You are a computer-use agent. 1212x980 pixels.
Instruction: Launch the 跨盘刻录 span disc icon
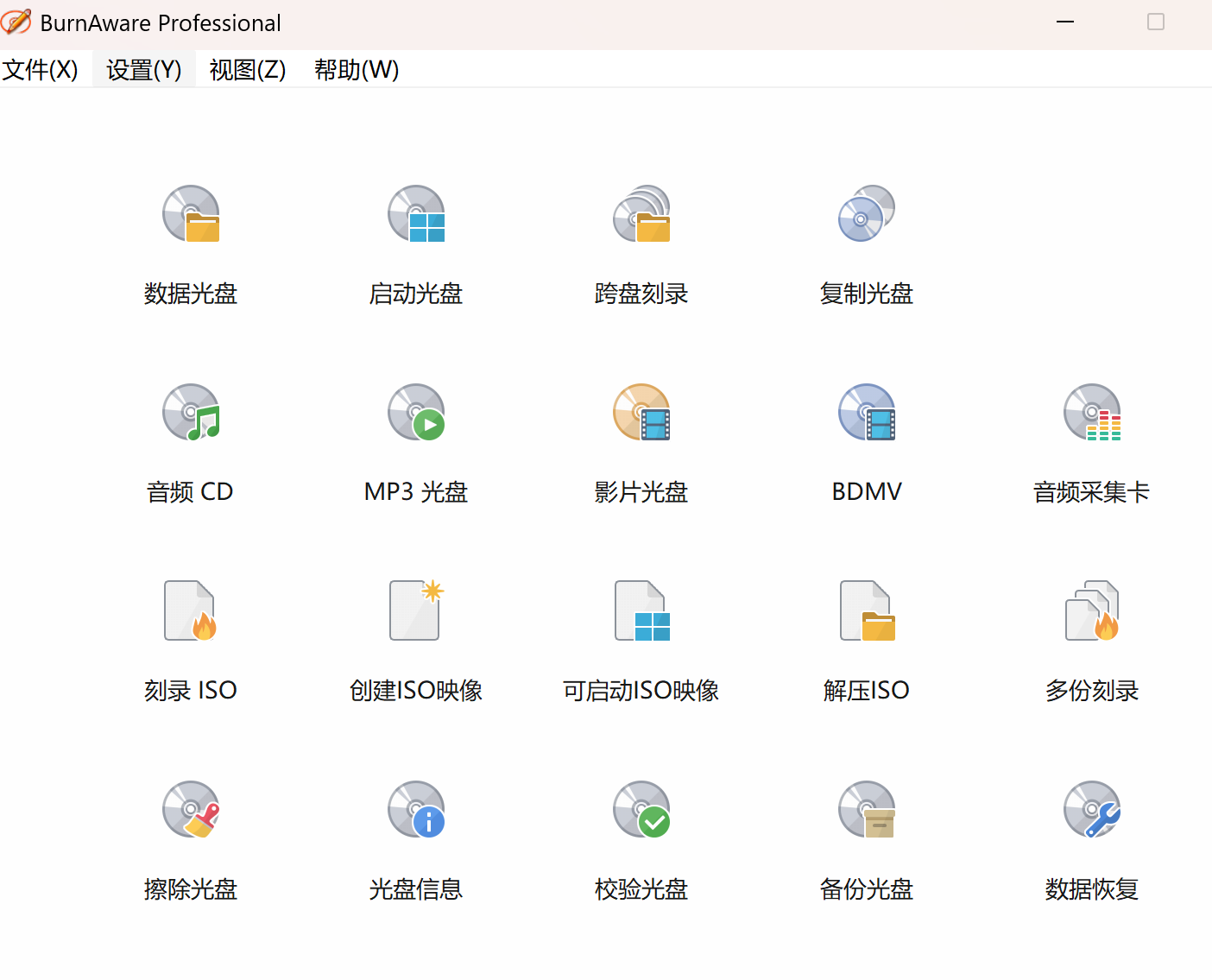point(641,213)
